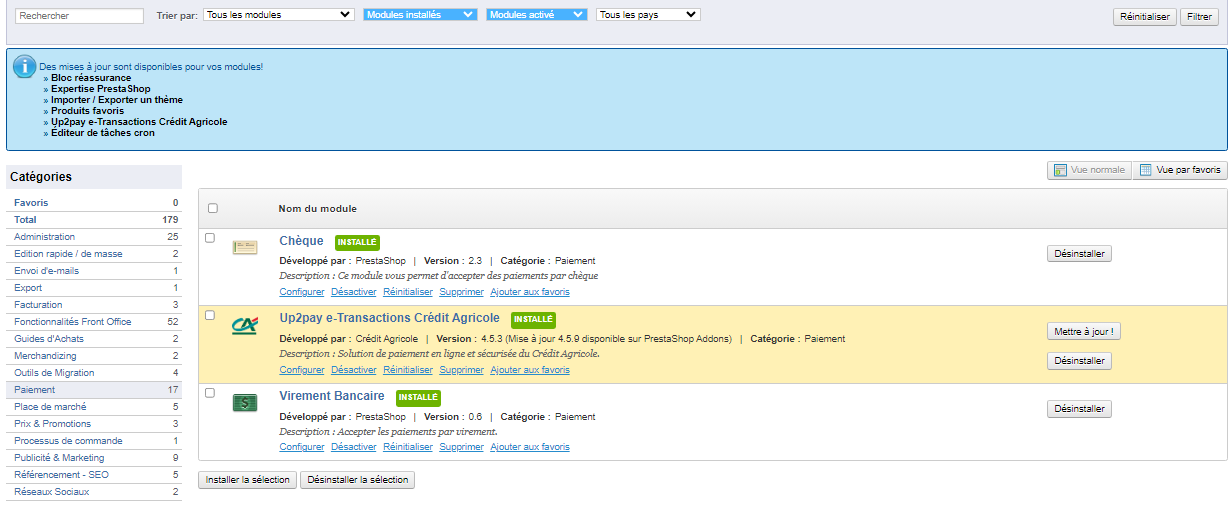The height and width of the screenshot is (518, 1230).
Task: Open Produits favoris update link
Action: [x=88, y=111]
